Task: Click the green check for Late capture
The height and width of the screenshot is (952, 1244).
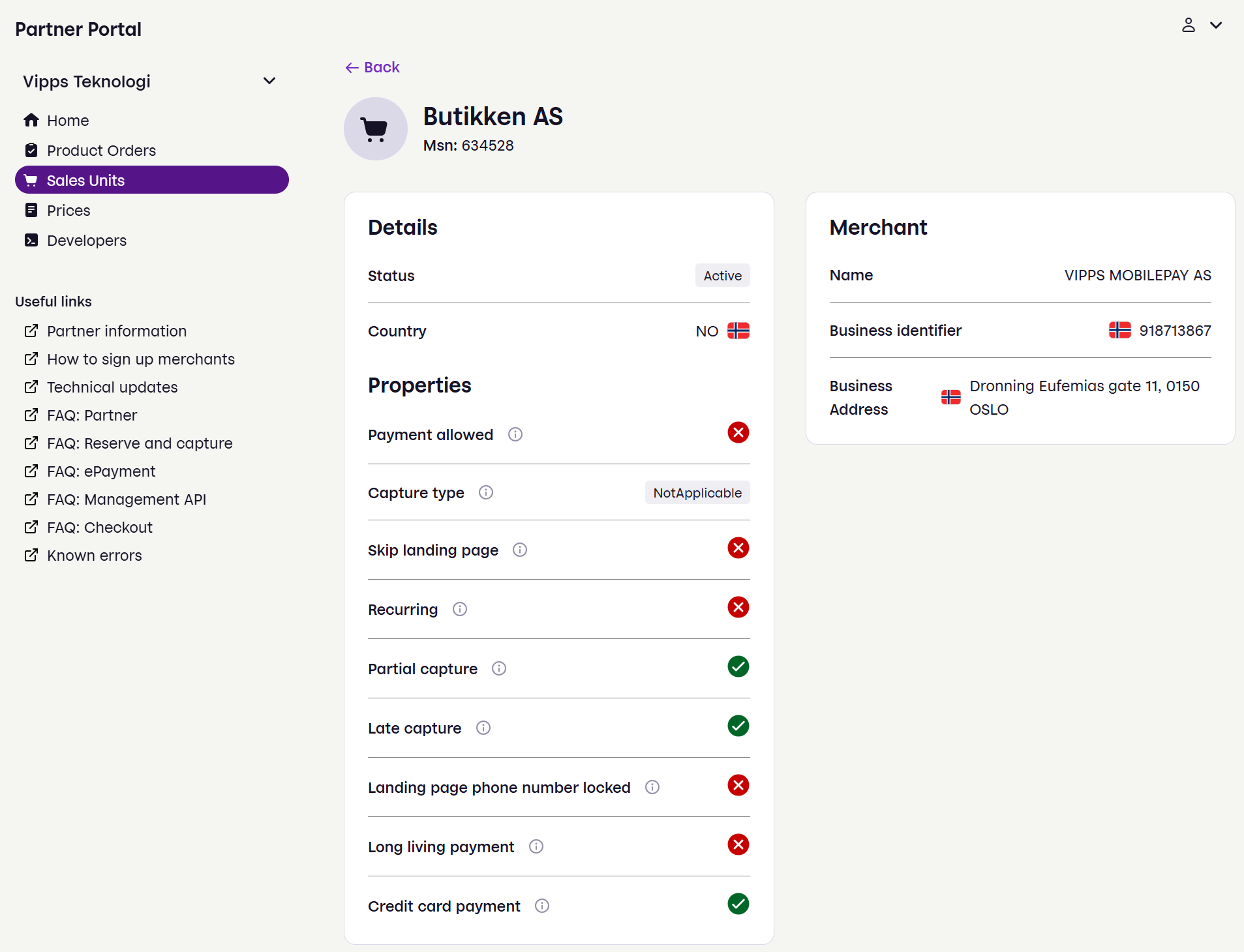Action: point(738,726)
